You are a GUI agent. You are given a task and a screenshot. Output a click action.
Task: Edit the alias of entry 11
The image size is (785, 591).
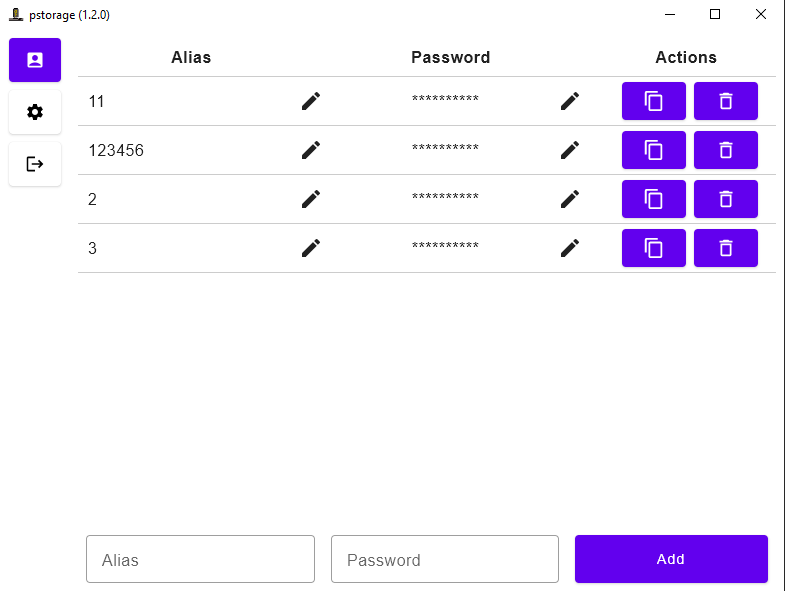311,101
